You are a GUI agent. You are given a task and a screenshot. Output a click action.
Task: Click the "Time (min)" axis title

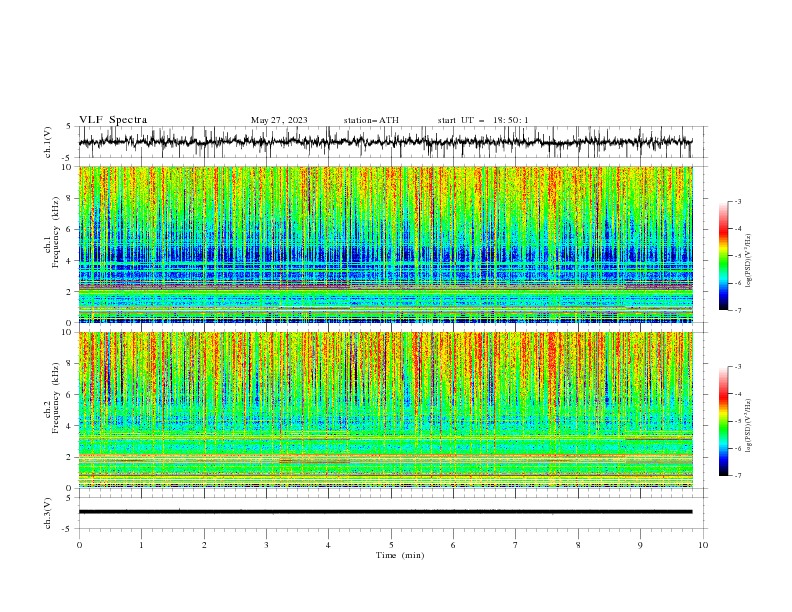click(x=400, y=555)
